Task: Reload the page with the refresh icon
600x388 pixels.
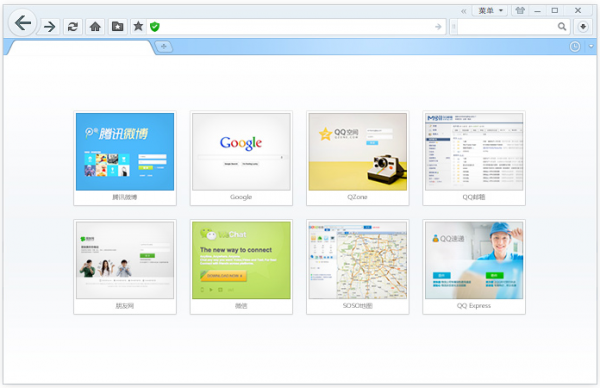Action: coord(73,27)
